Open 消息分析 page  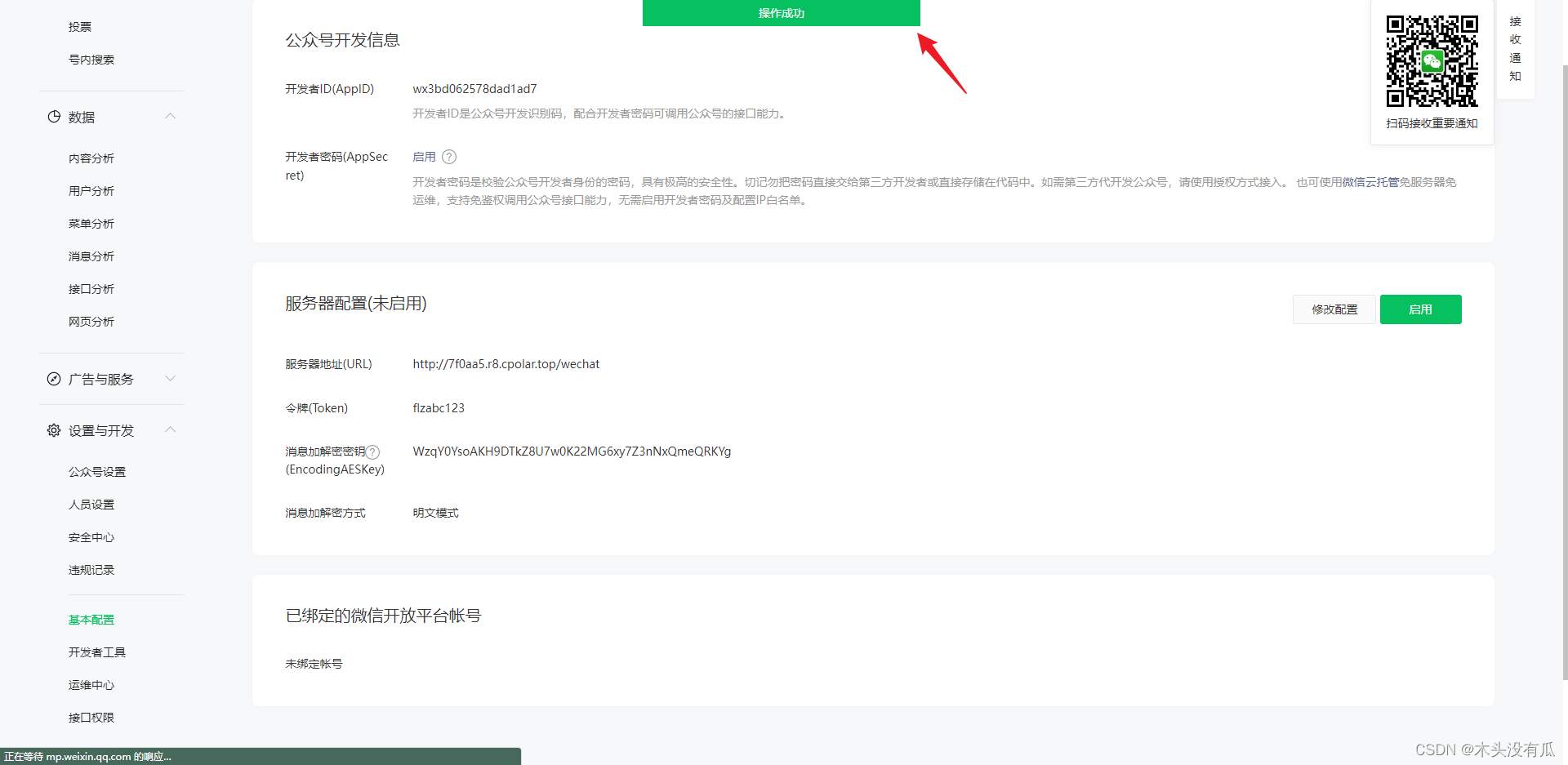pos(91,256)
